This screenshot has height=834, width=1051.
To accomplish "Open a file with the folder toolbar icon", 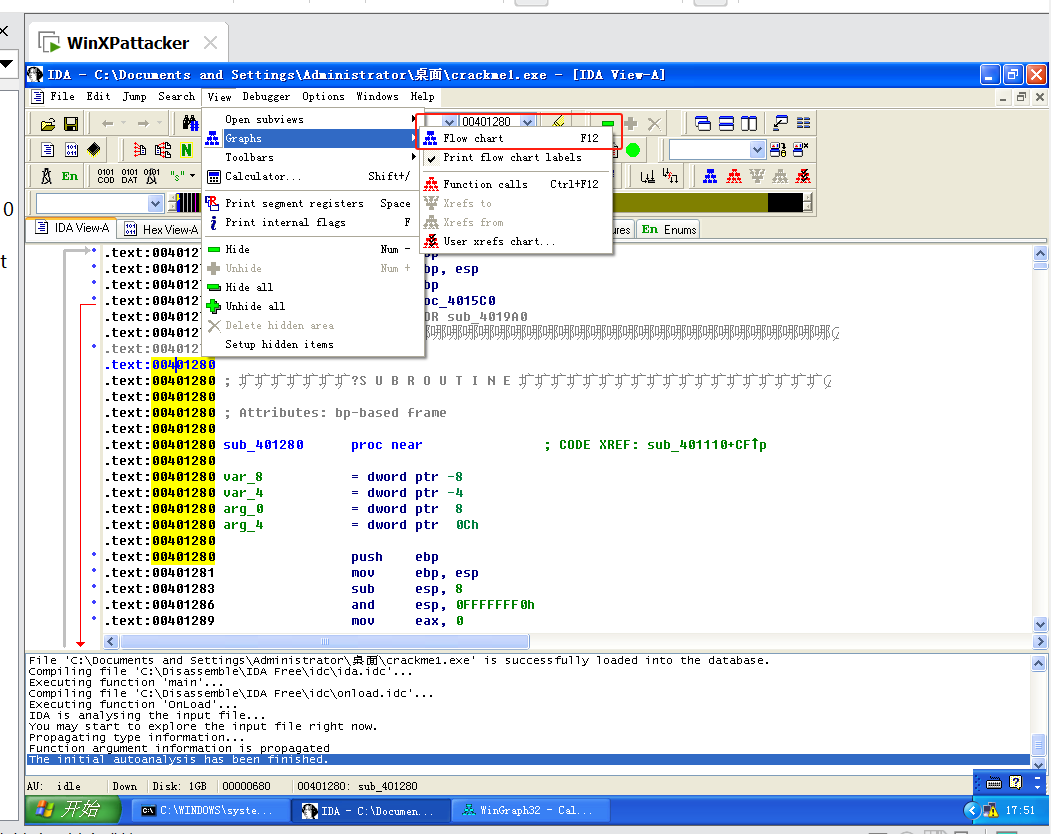I will 48,124.
